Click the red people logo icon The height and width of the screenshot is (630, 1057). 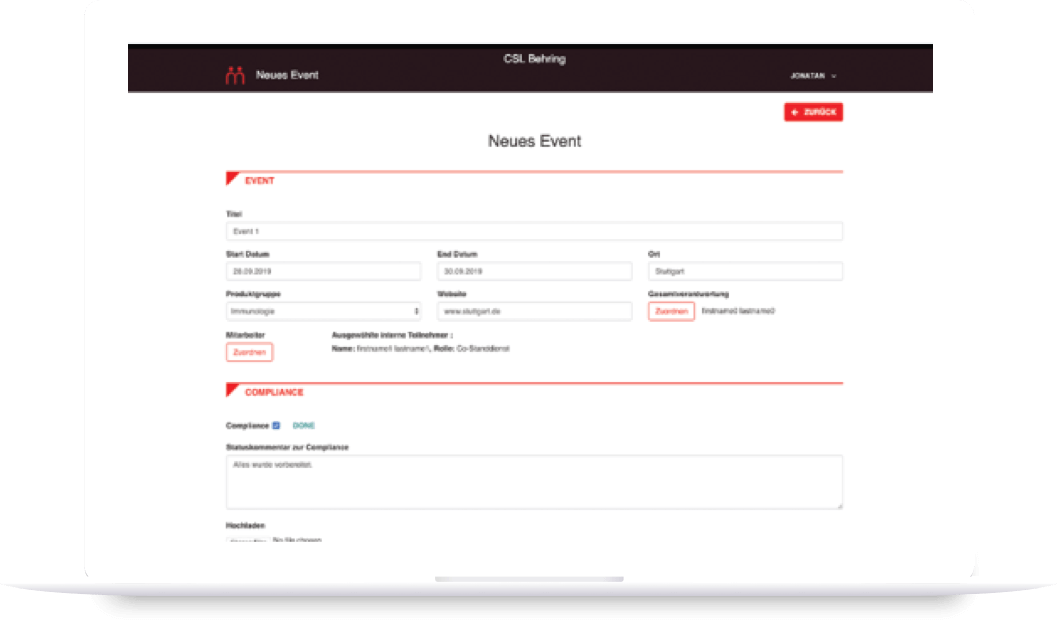click(235, 75)
